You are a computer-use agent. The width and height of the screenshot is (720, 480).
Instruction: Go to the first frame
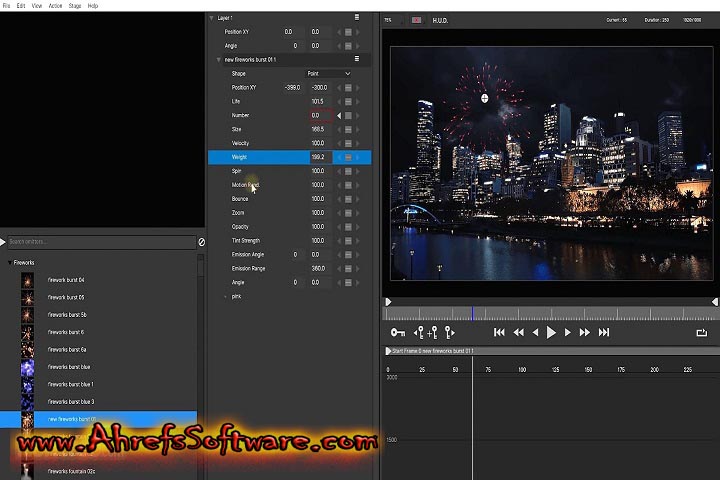tap(499, 332)
